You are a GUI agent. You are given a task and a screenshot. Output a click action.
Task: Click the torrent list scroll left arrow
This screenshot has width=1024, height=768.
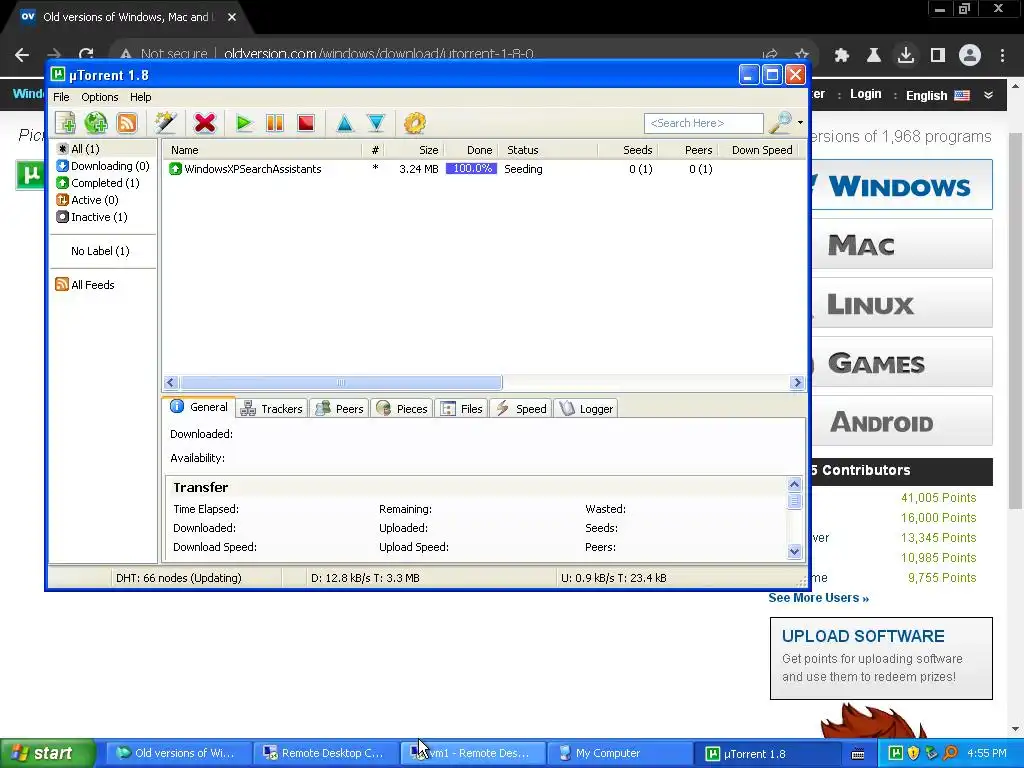[x=171, y=383]
